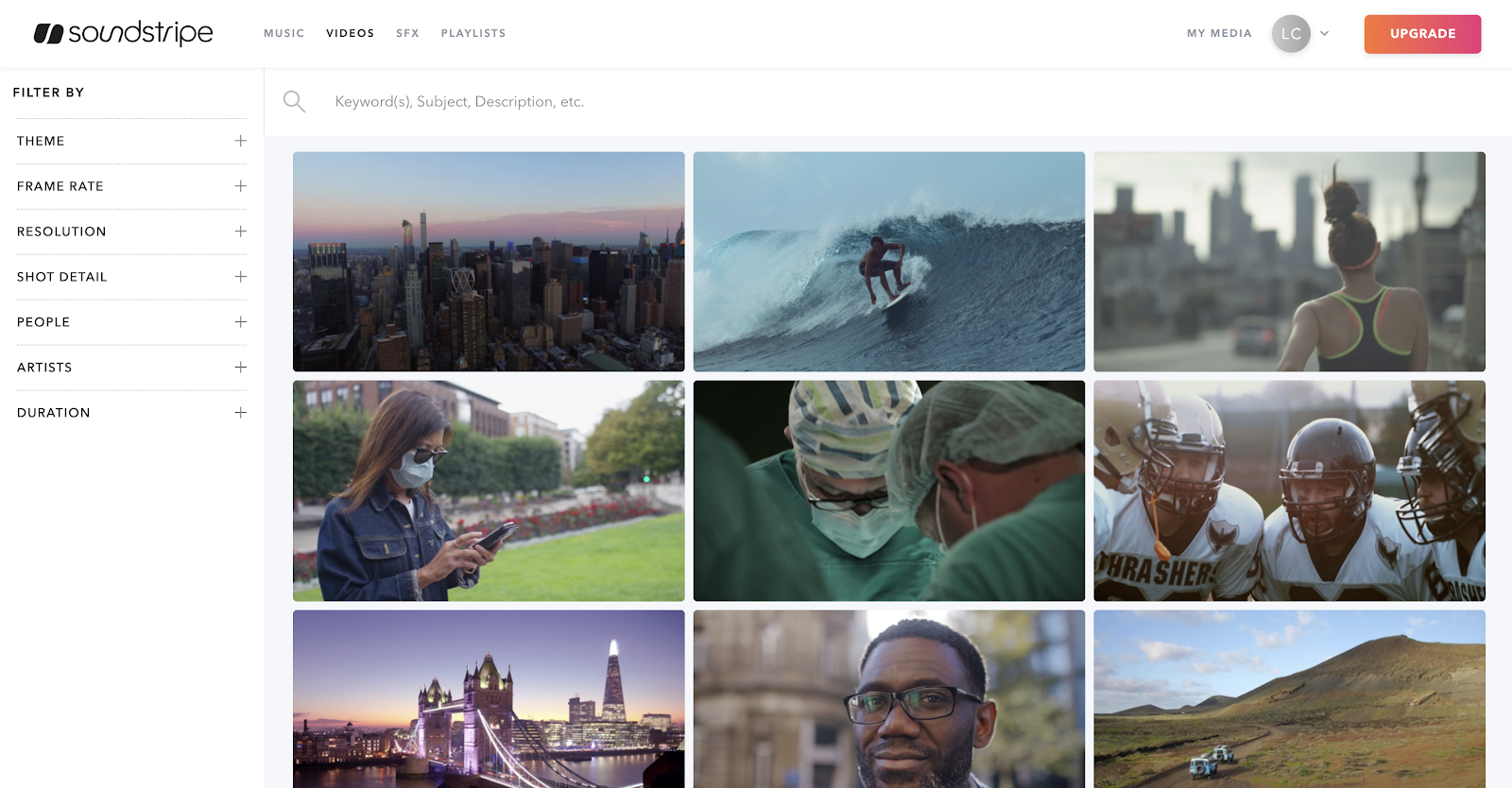Viewport: 1512px width, 788px height.
Task: Expand the People filter plus icon
Action: (x=241, y=322)
